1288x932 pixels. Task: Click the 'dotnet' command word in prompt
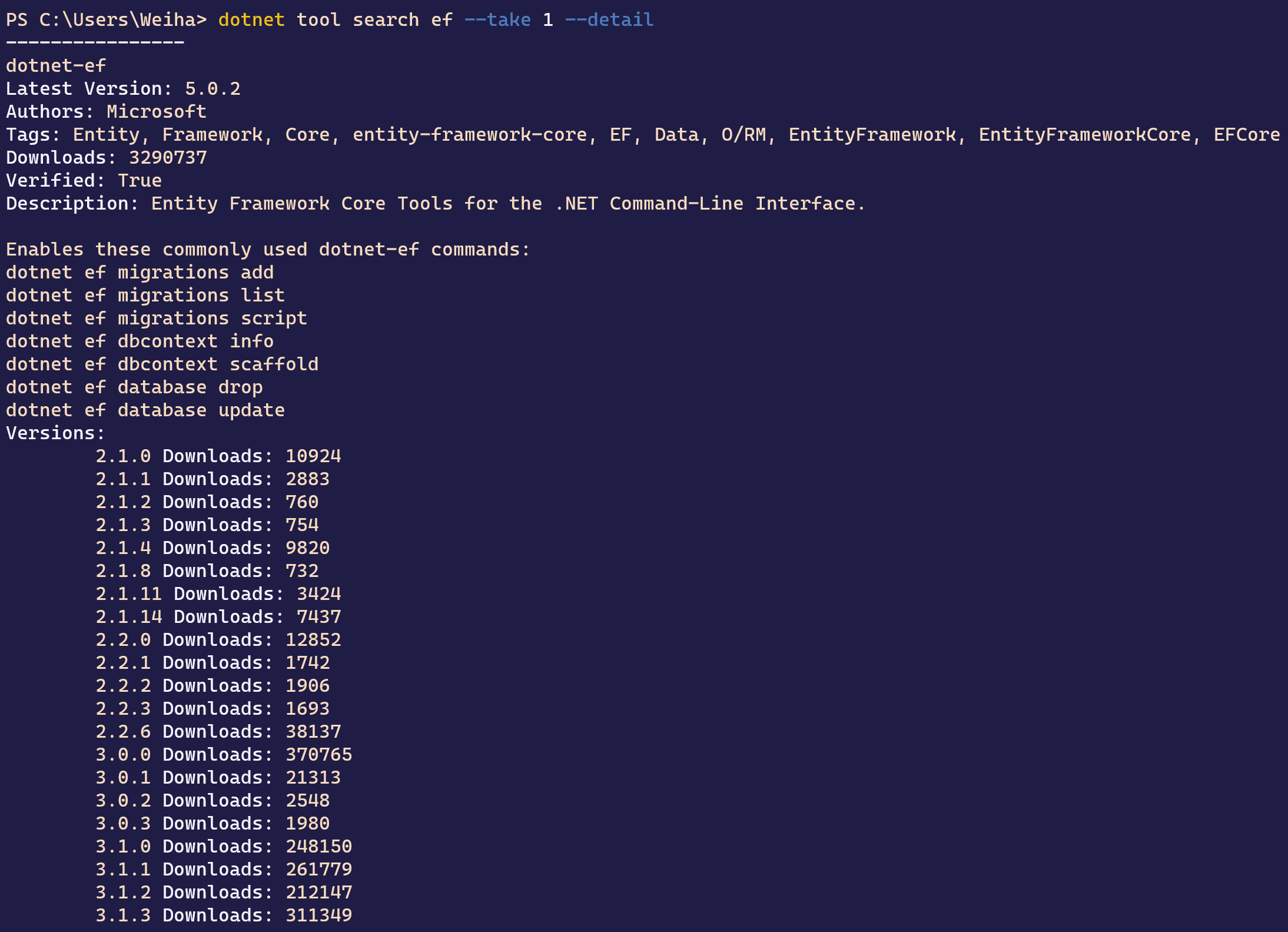(x=251, y=20)
